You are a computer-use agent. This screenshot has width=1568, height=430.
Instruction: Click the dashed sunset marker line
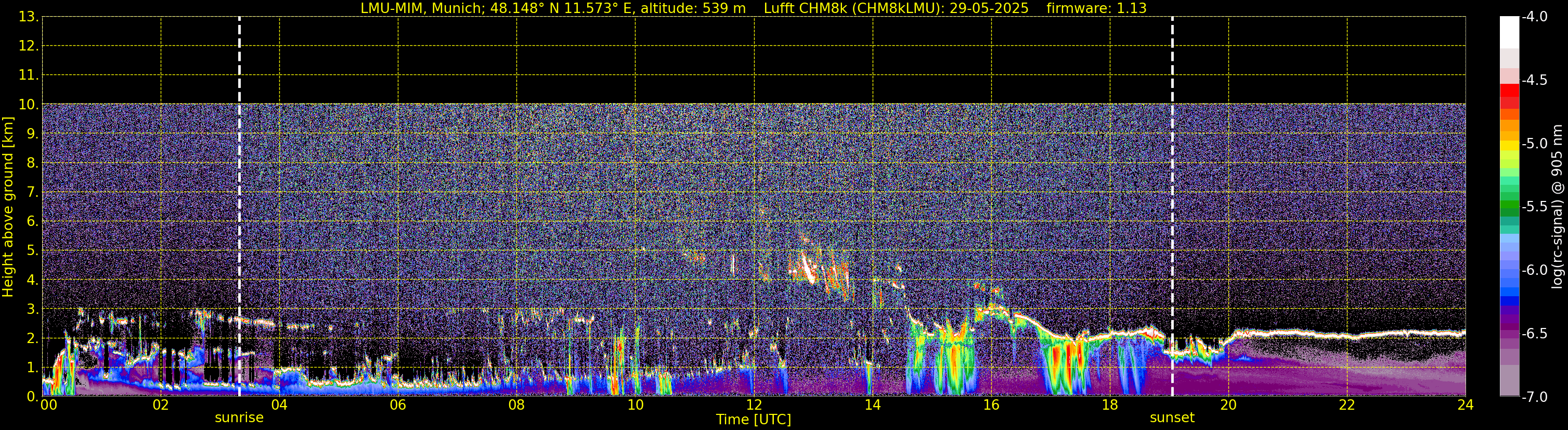tap(1172, 207)
